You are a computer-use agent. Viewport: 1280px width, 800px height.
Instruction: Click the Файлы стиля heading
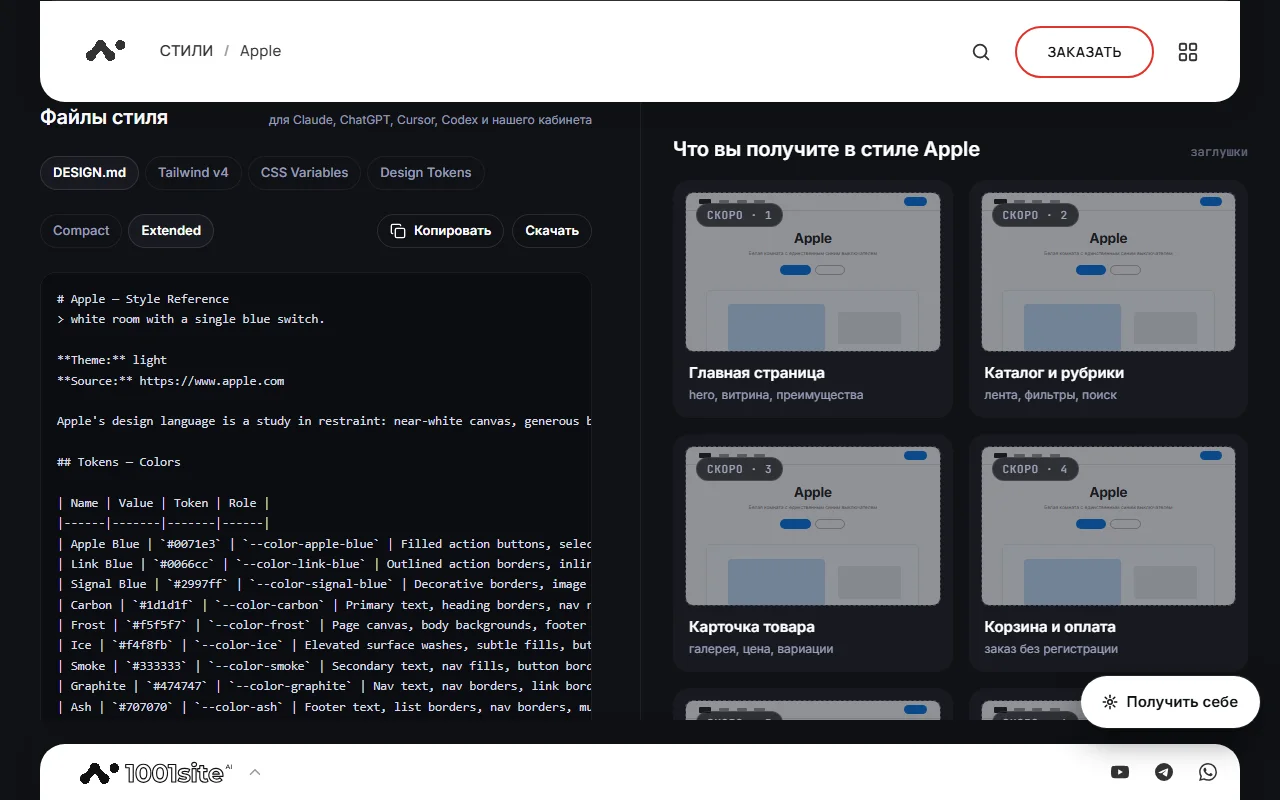pos(104,117)
